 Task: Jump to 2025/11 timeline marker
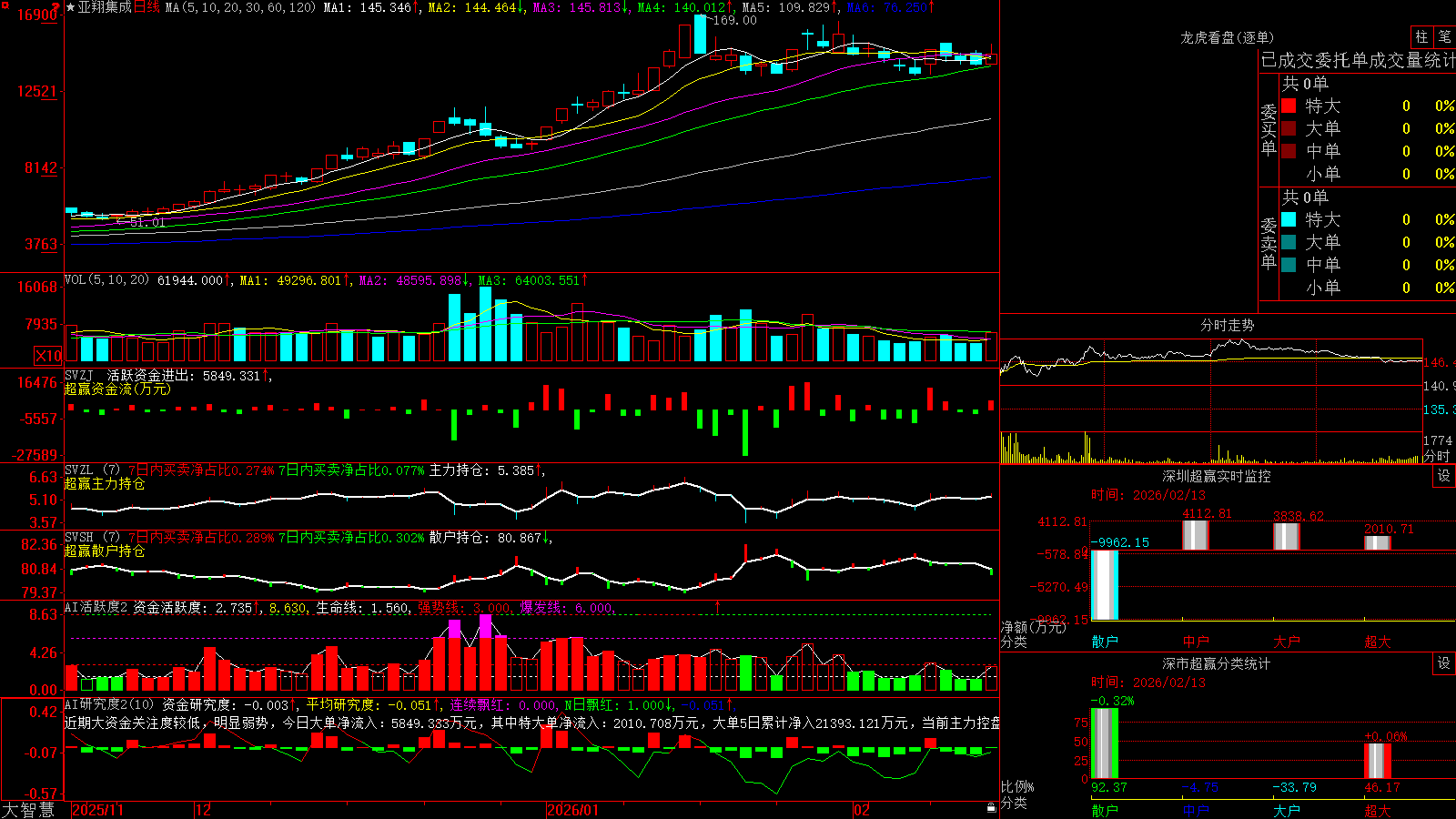98,809
